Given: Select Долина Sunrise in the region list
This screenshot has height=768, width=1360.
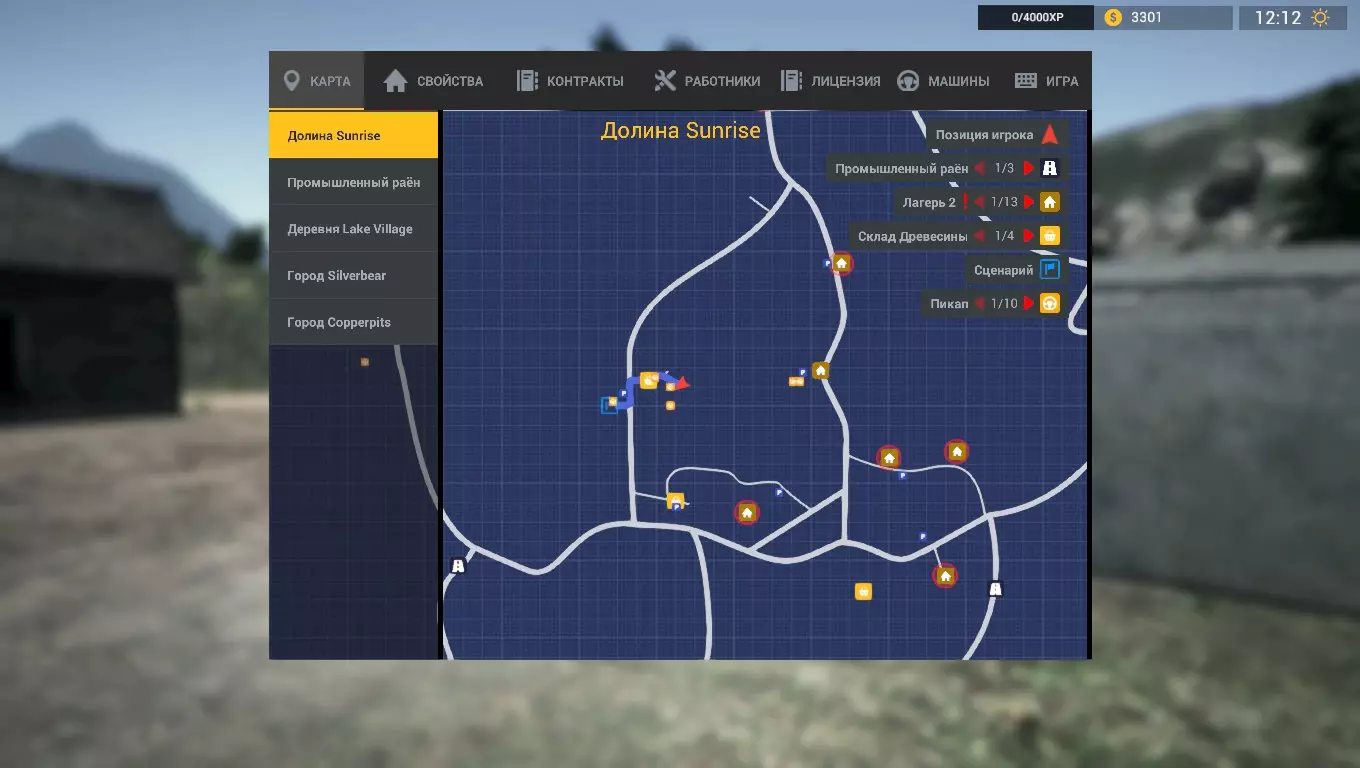Looking at the screenshot, I should pyautogui.click(x=354, y=135).
